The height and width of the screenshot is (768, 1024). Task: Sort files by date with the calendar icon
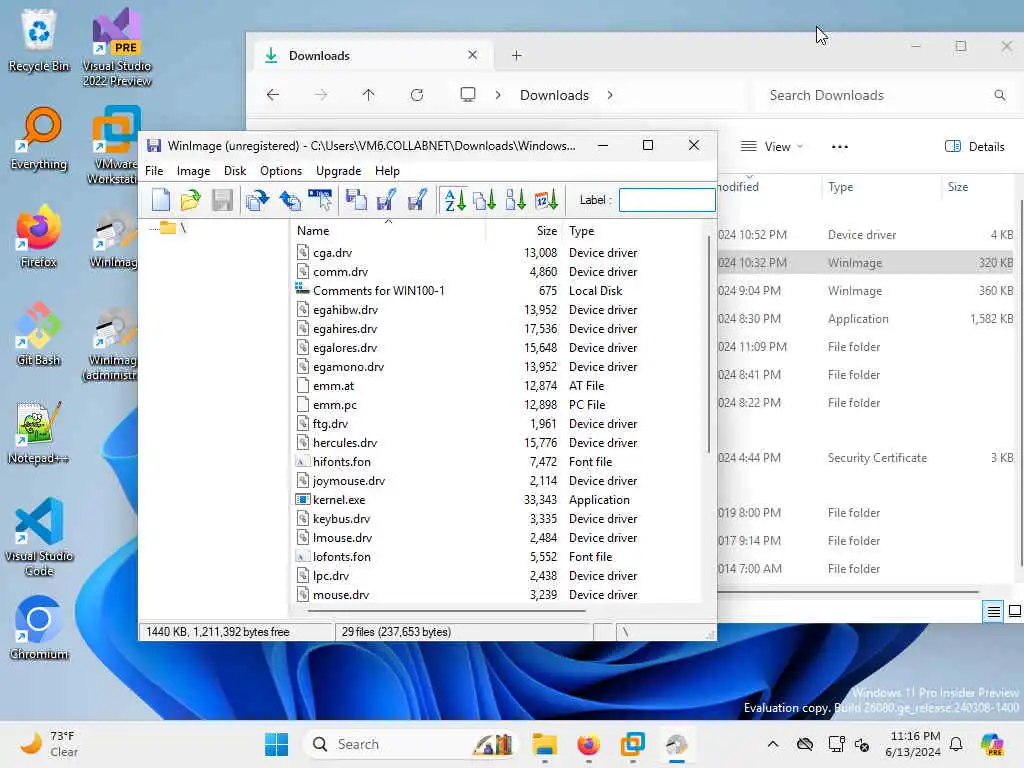(x=546, y=200)
